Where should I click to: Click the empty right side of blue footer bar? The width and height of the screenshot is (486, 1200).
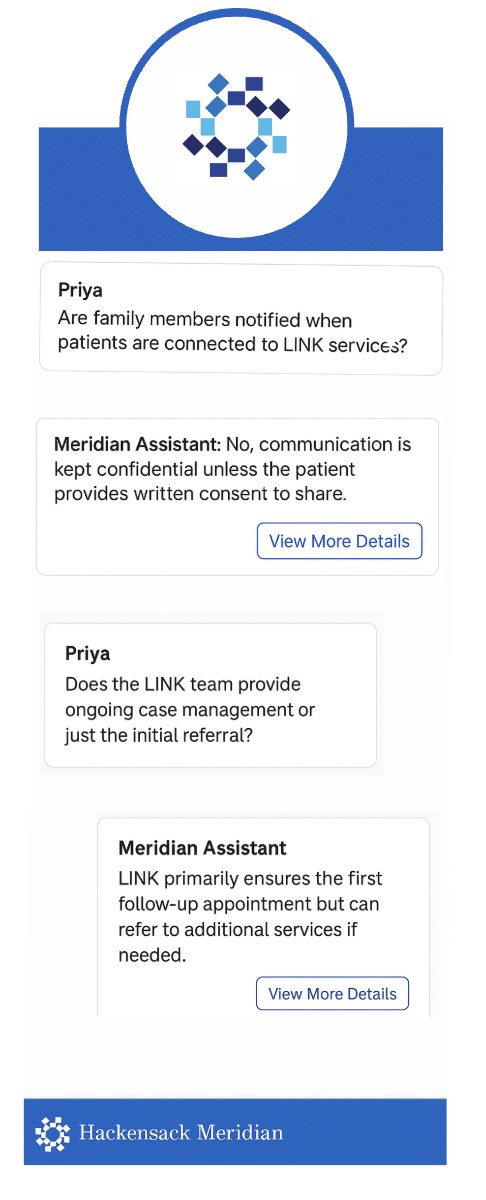365,1133
